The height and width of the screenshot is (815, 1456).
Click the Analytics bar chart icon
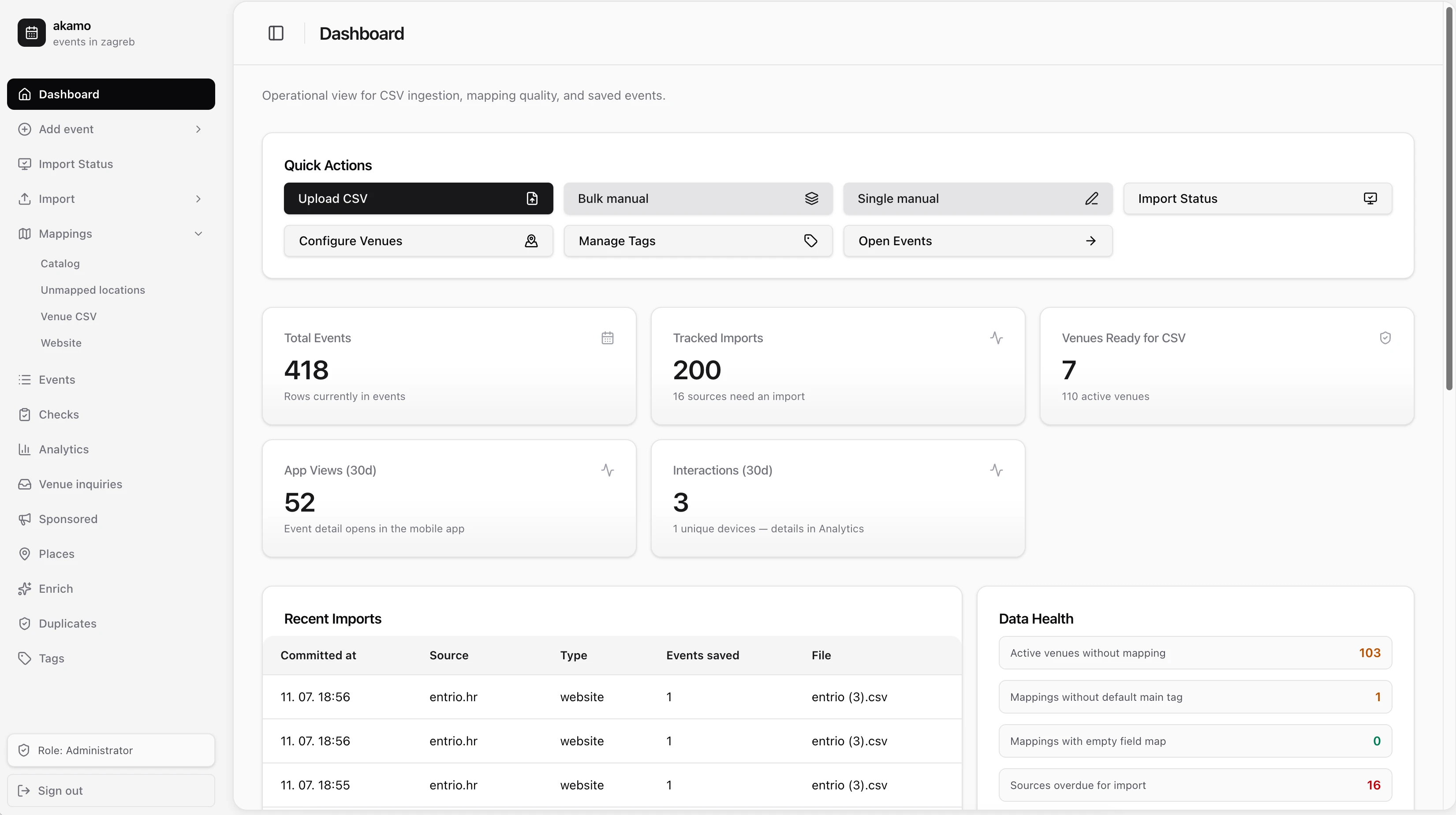point(24,449)
